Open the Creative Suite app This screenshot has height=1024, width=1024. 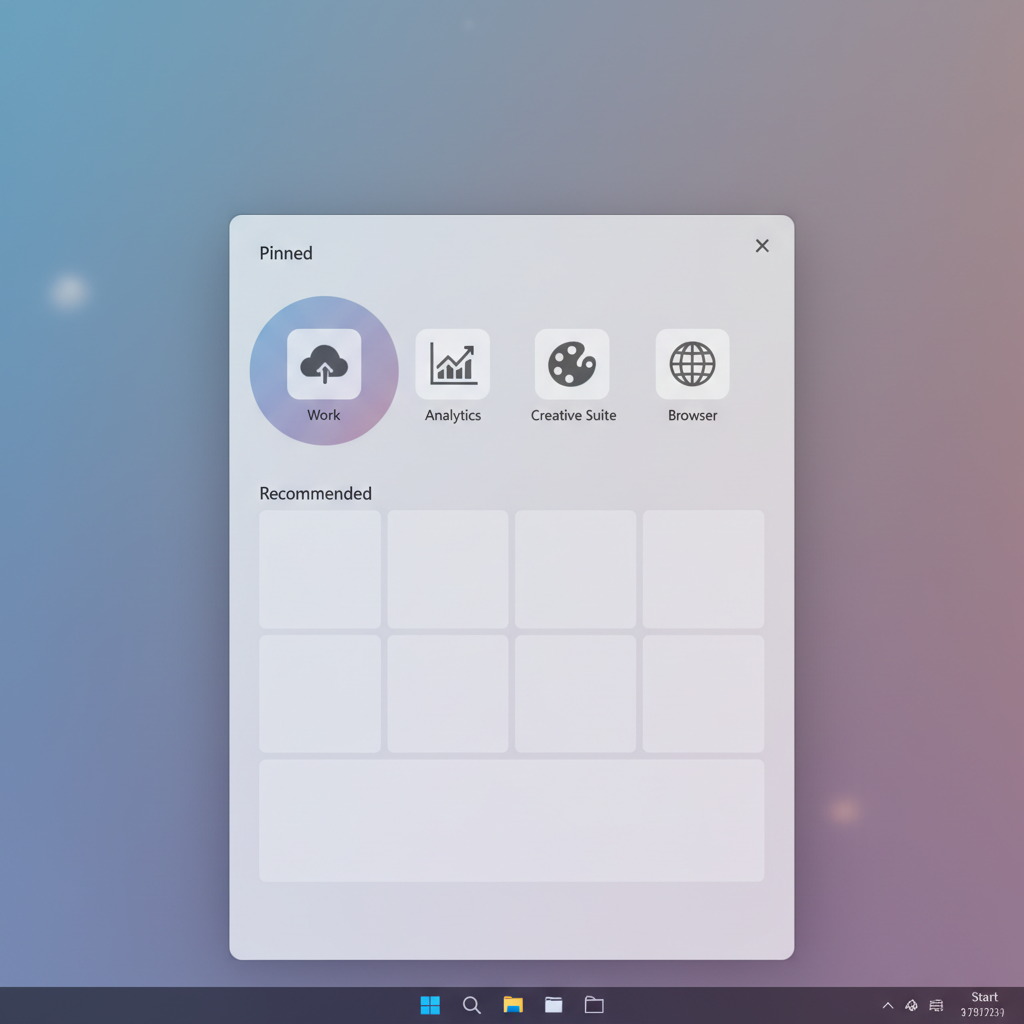pos(572,363)
